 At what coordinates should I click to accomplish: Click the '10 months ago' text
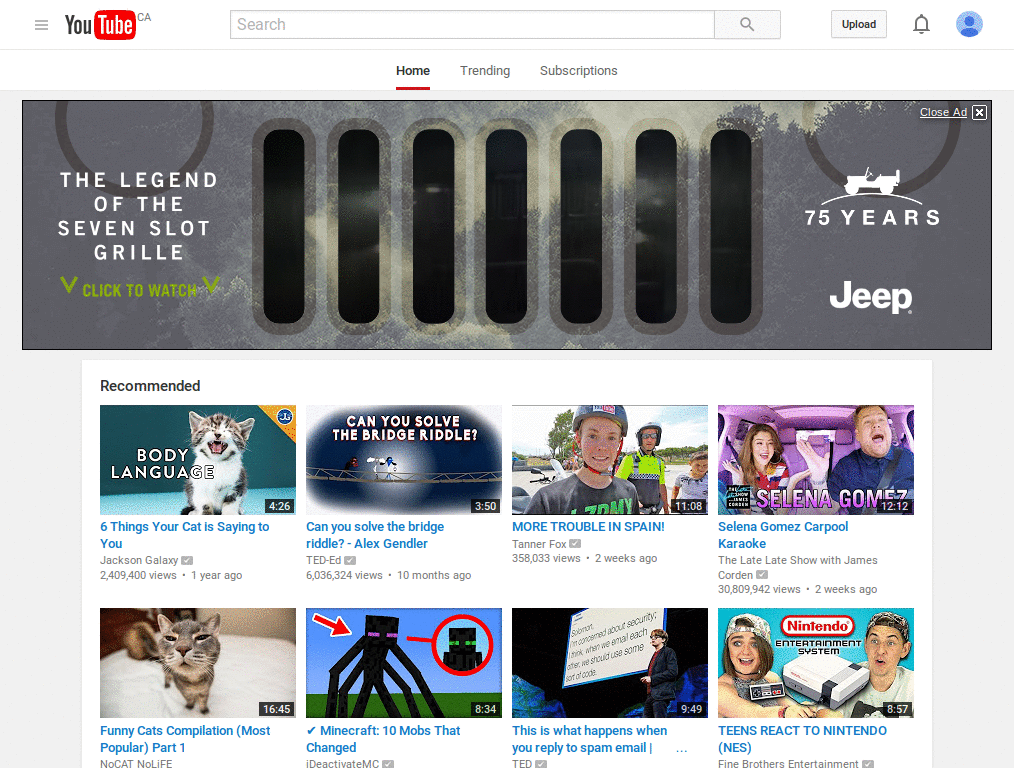pyautogui.click(x=434, y=575)
